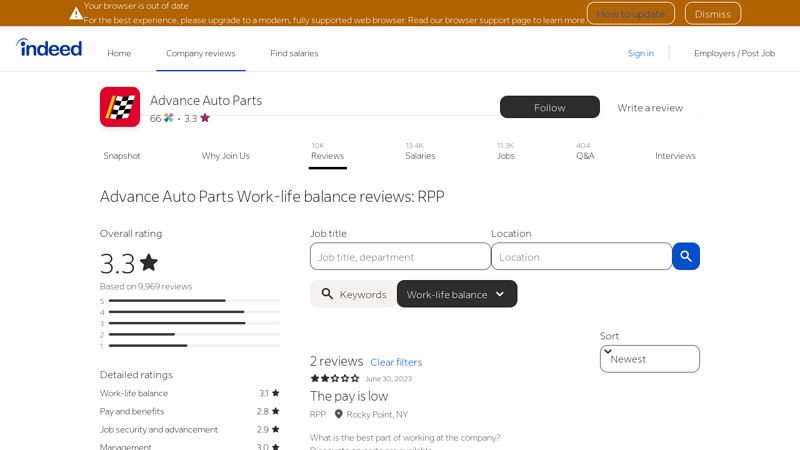The width and height of the screenshot is (800, 450).
Task: Click the blue search magnifier button
Action: click(686, 256)
